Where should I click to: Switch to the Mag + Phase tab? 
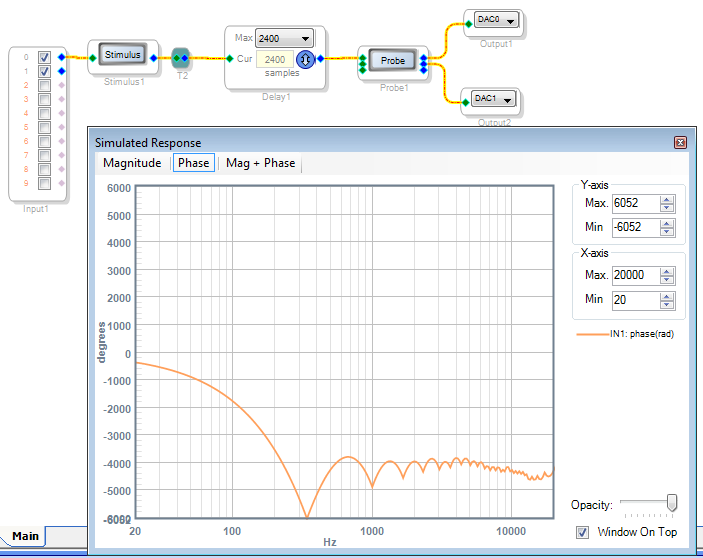pyautogui.click(x=261, y=163)
